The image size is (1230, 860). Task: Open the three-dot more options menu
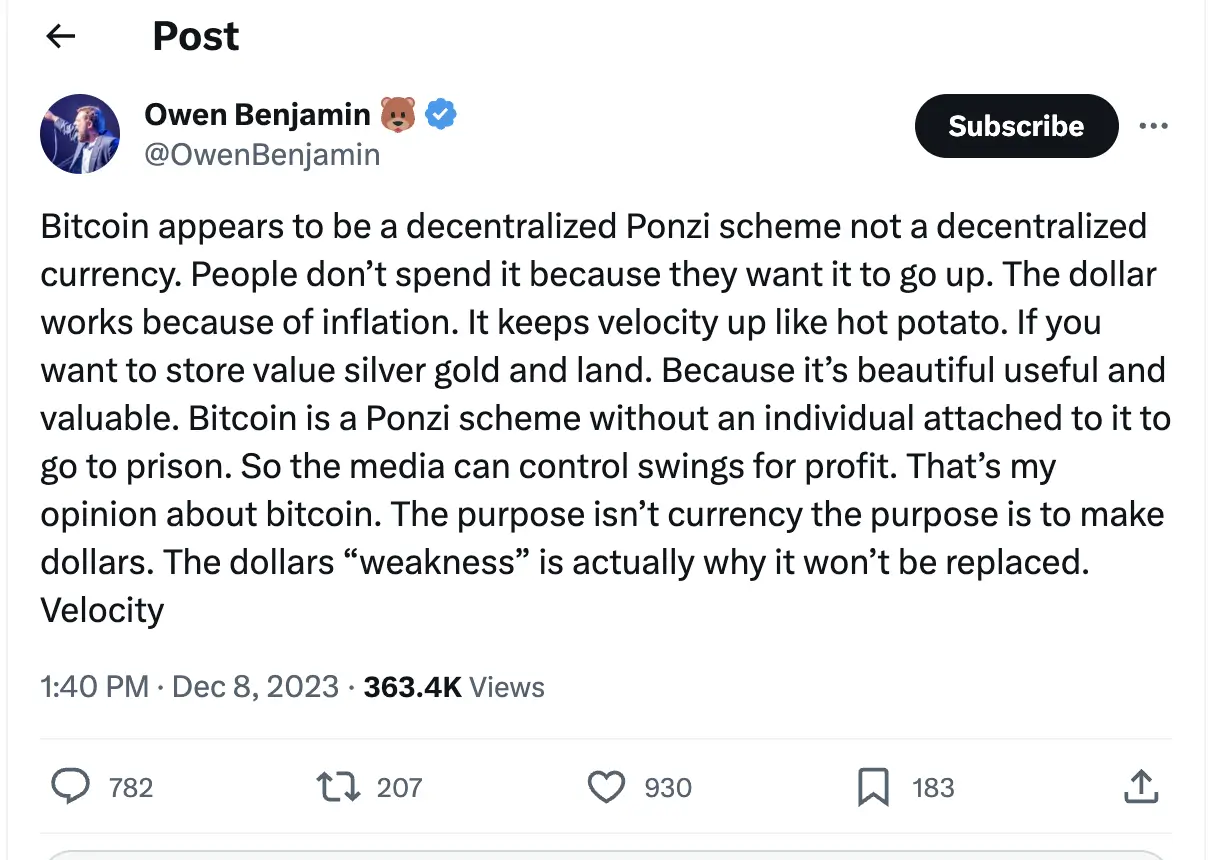point(1153,126)
